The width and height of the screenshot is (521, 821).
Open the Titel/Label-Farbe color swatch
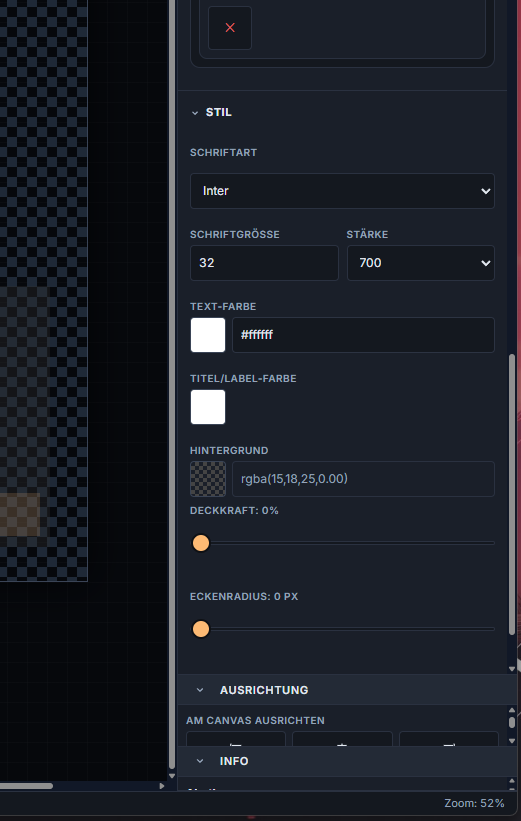pos(208,407)
